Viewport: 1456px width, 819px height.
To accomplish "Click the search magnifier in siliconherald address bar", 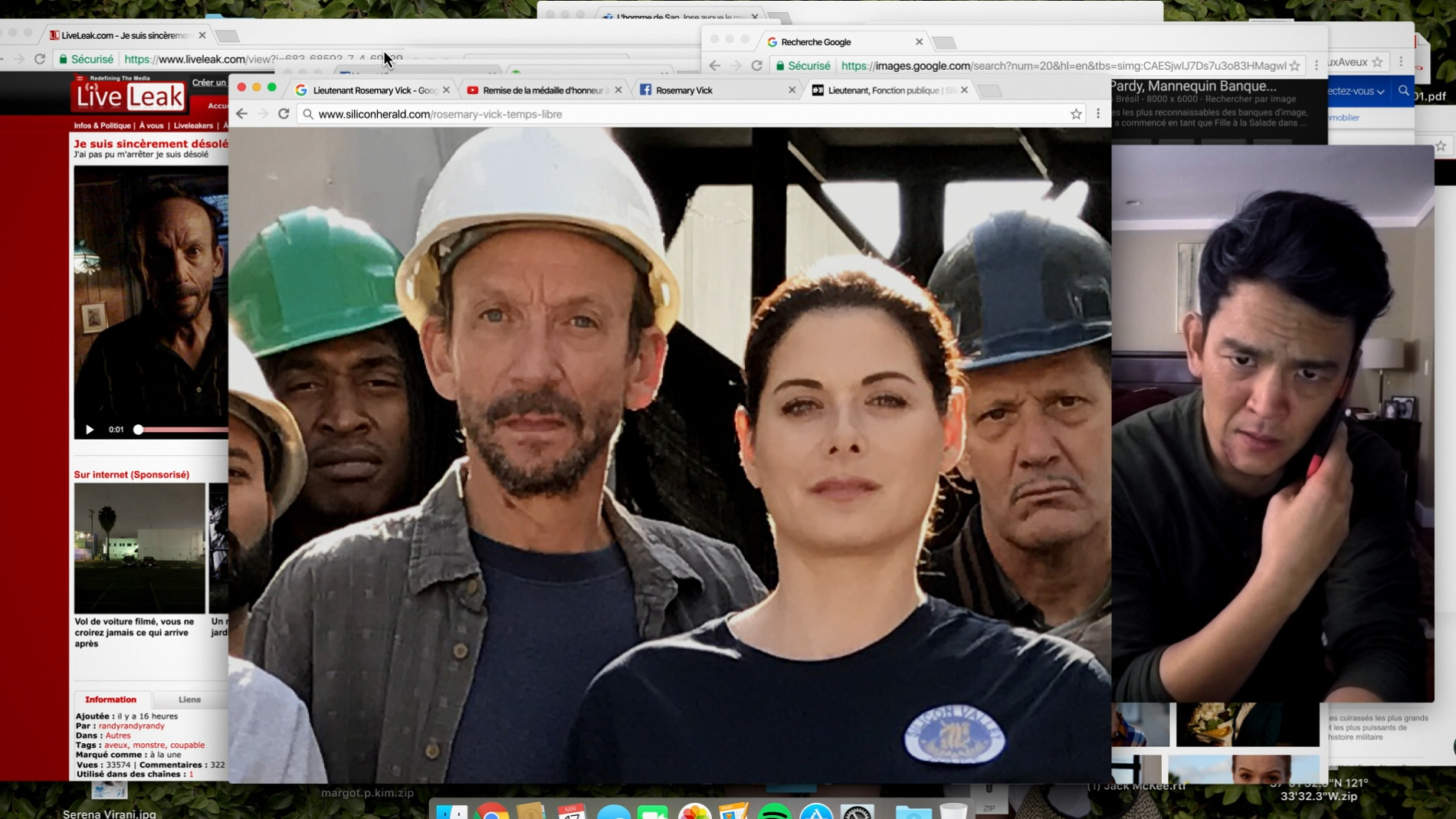I will point(308,114).
